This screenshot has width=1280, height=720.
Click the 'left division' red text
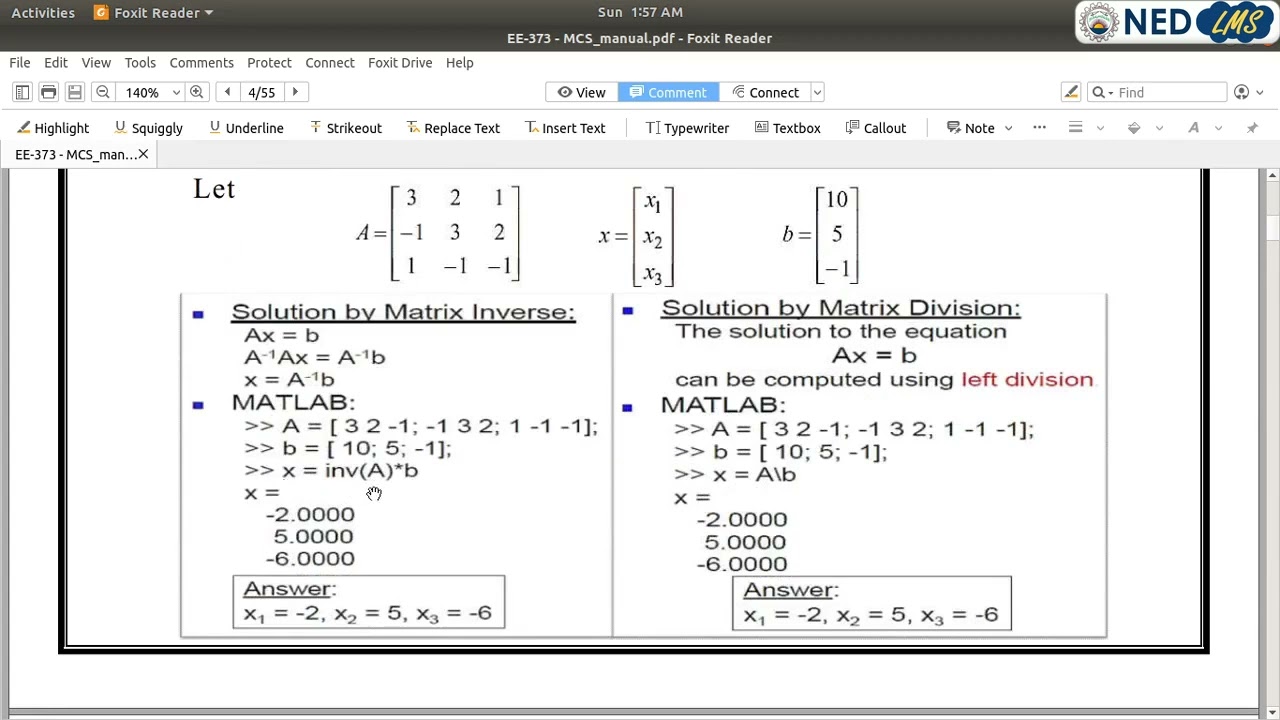(1027, 379)
